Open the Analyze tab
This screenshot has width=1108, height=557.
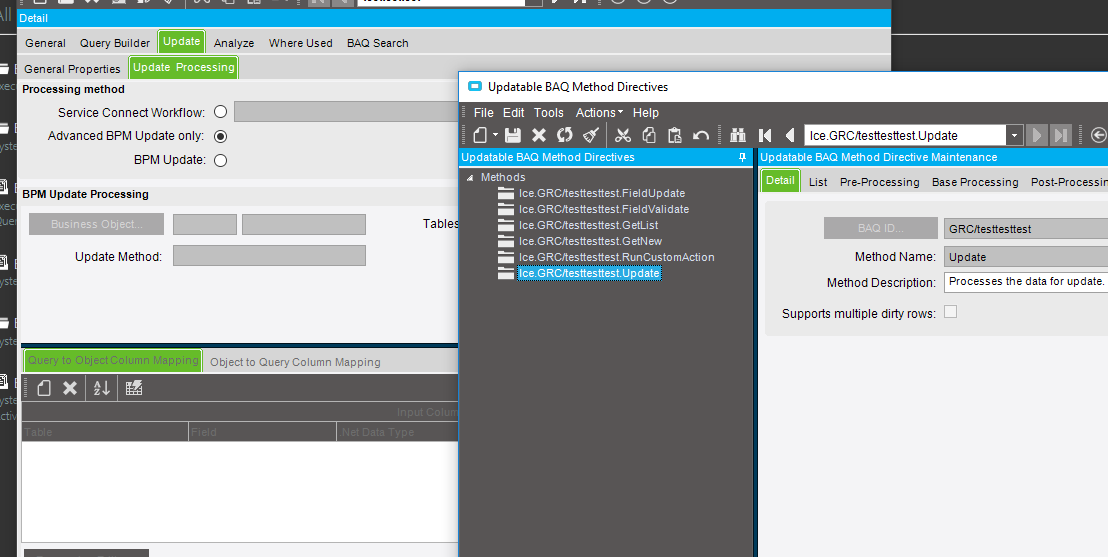point(234,43)
